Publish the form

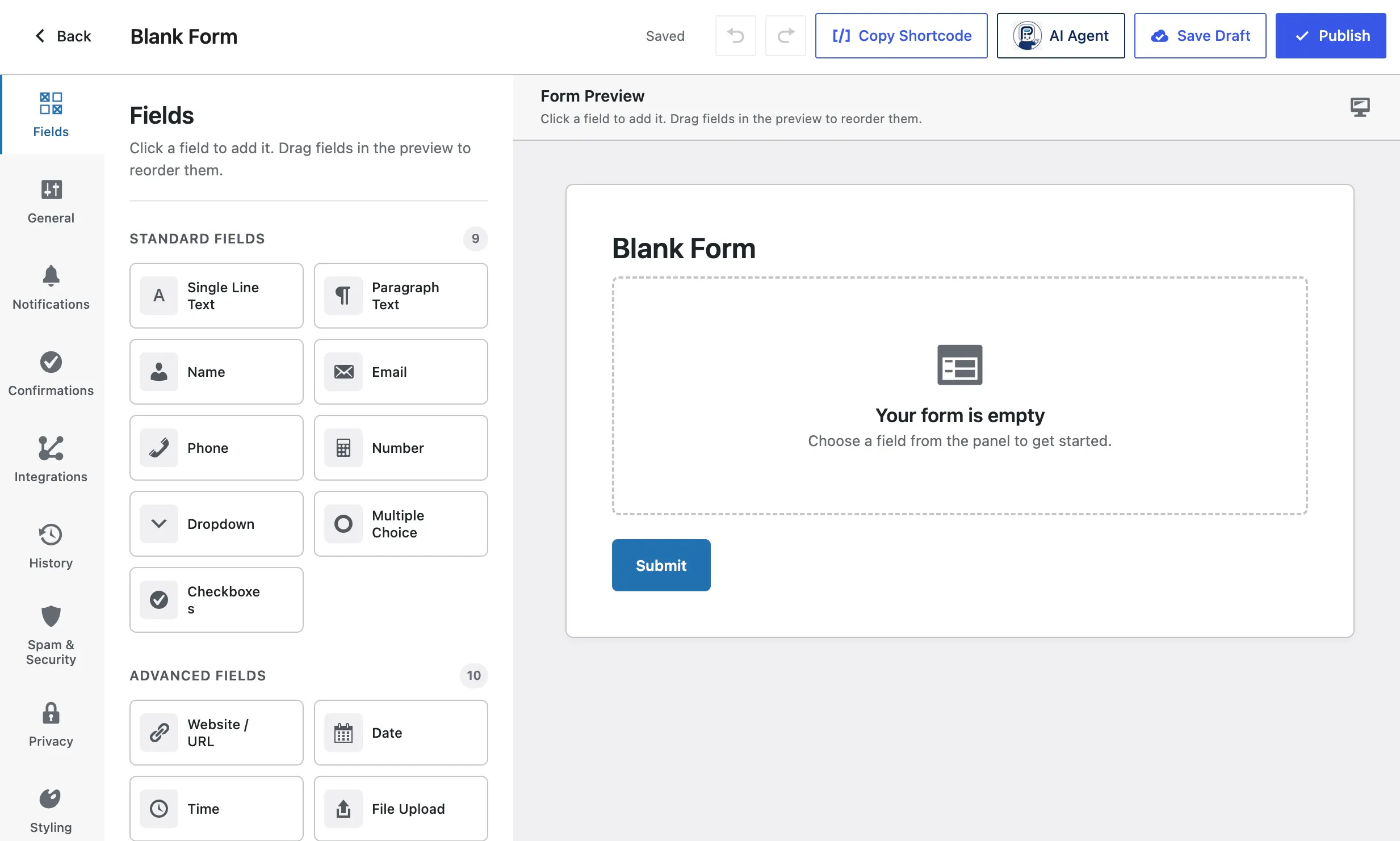tap(1330, 36)
